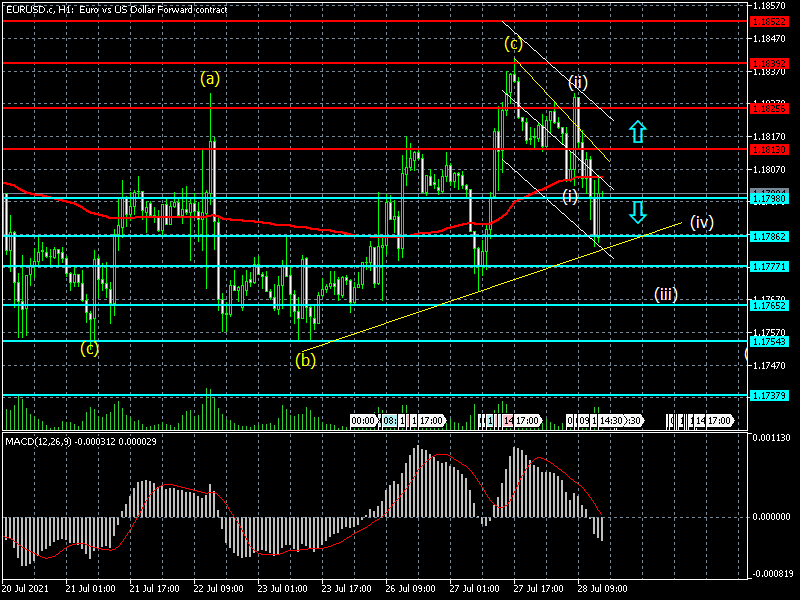Click the 22 Jul 09:00 time axis label
This screenshot has height=600, width=800.
[x=218, y=588]
